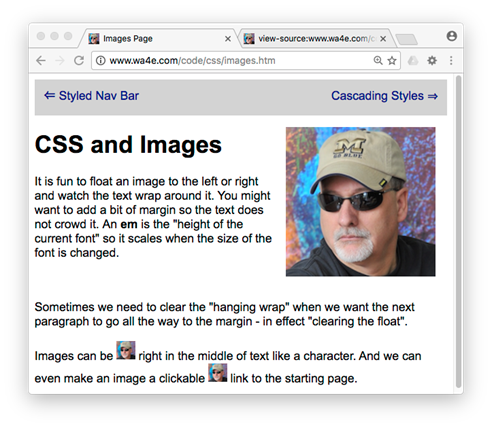Bookmark this page with the star icon
This screenshot has height=428, width=492.
(x=392, y=61)
